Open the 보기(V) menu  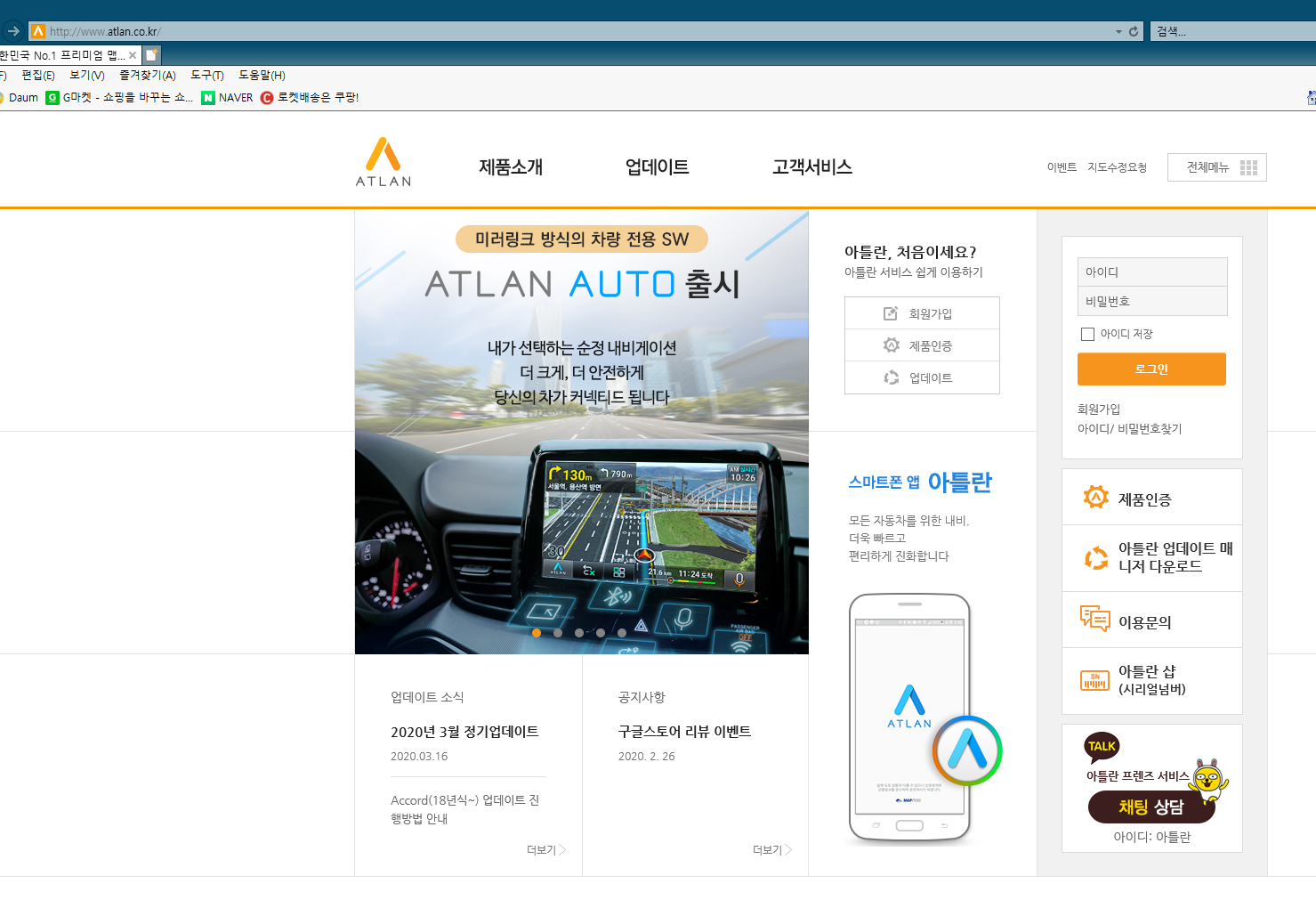tap(87, 76)
